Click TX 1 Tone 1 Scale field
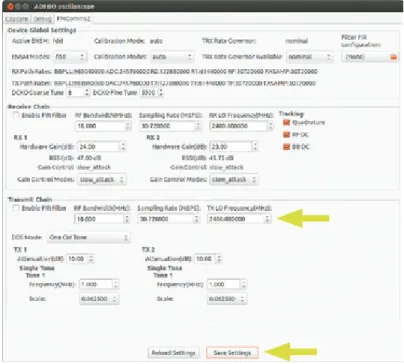 (x=99, y=299)
